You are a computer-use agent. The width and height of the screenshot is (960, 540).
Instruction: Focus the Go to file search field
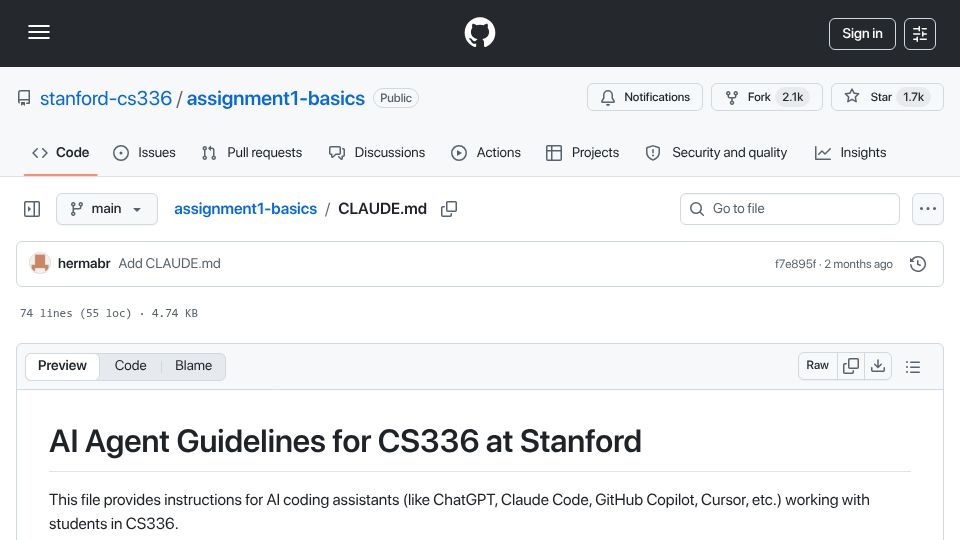point(790,209)
